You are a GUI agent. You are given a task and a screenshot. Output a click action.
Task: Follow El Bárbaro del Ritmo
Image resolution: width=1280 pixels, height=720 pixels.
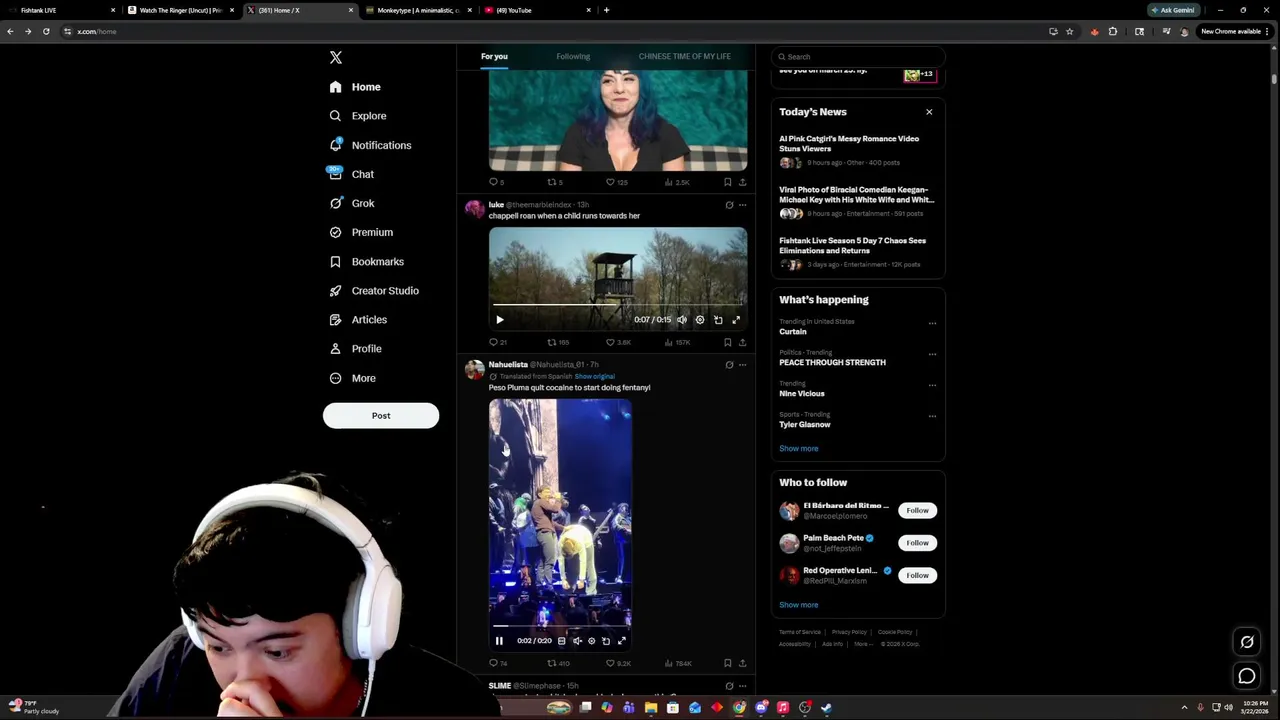[917, 510]
